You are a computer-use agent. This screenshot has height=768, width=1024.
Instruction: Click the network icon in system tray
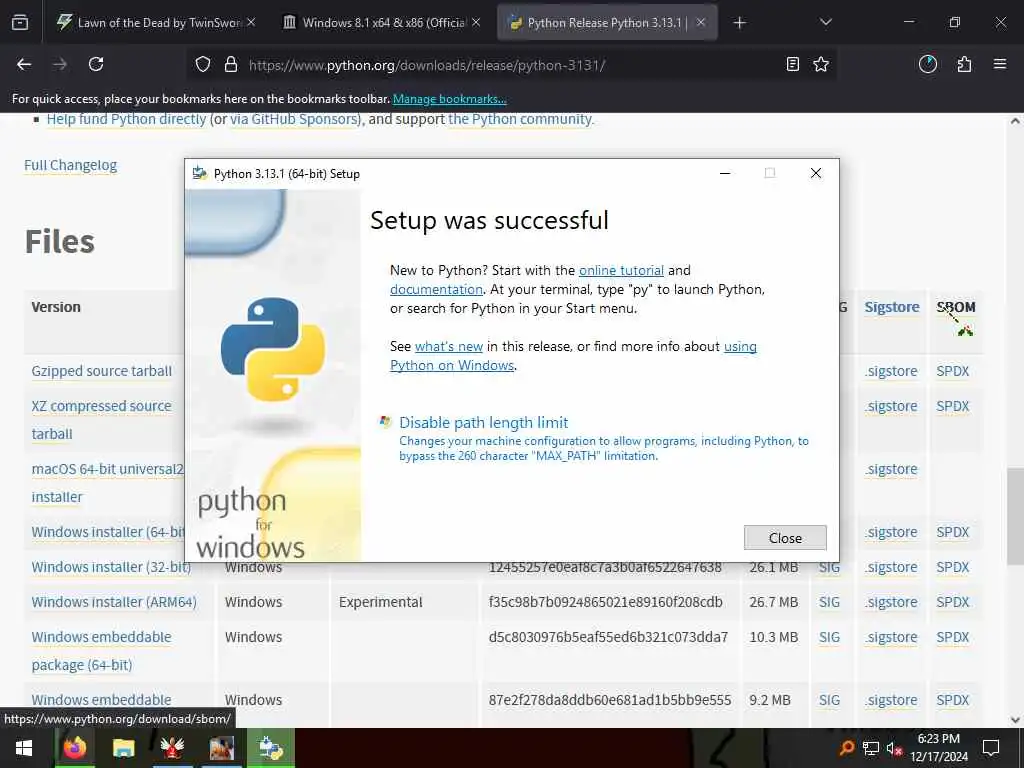click(x=871, y=748)
